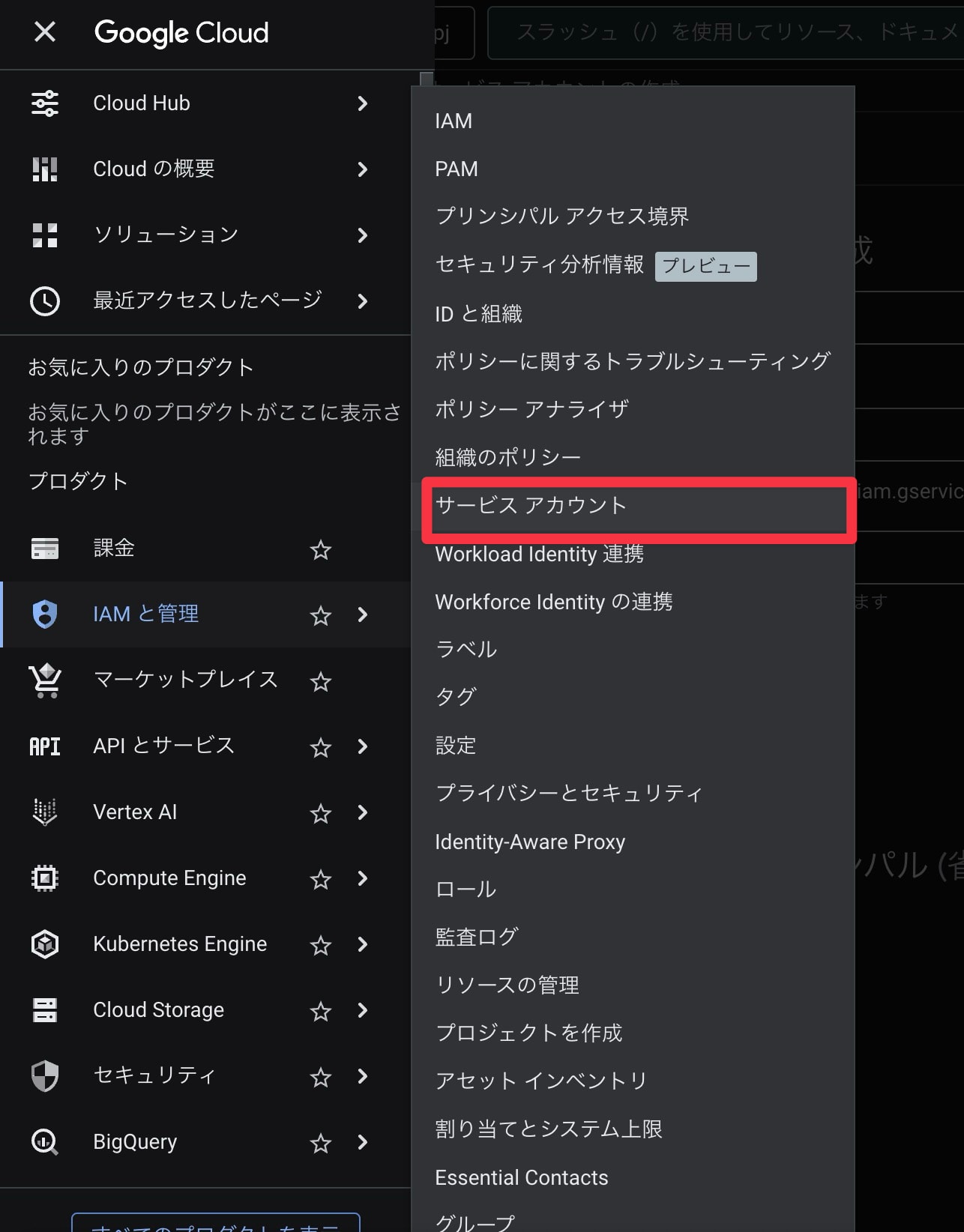Expand the セキュリティ submenu chevron
This screenshot has height=1232, width=964.
(363, 1076)
